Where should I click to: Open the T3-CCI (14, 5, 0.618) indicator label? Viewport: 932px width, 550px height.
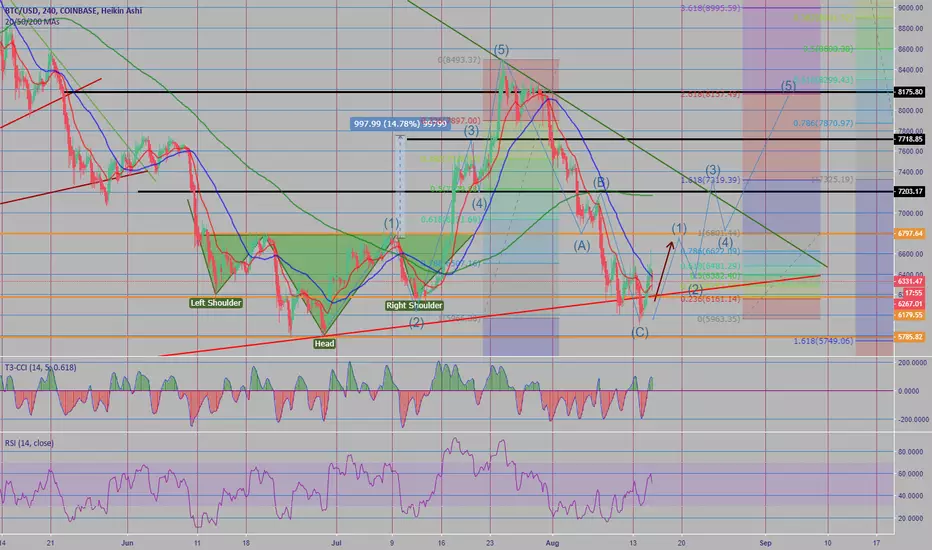pyautogui.click(x=40, y=367)
